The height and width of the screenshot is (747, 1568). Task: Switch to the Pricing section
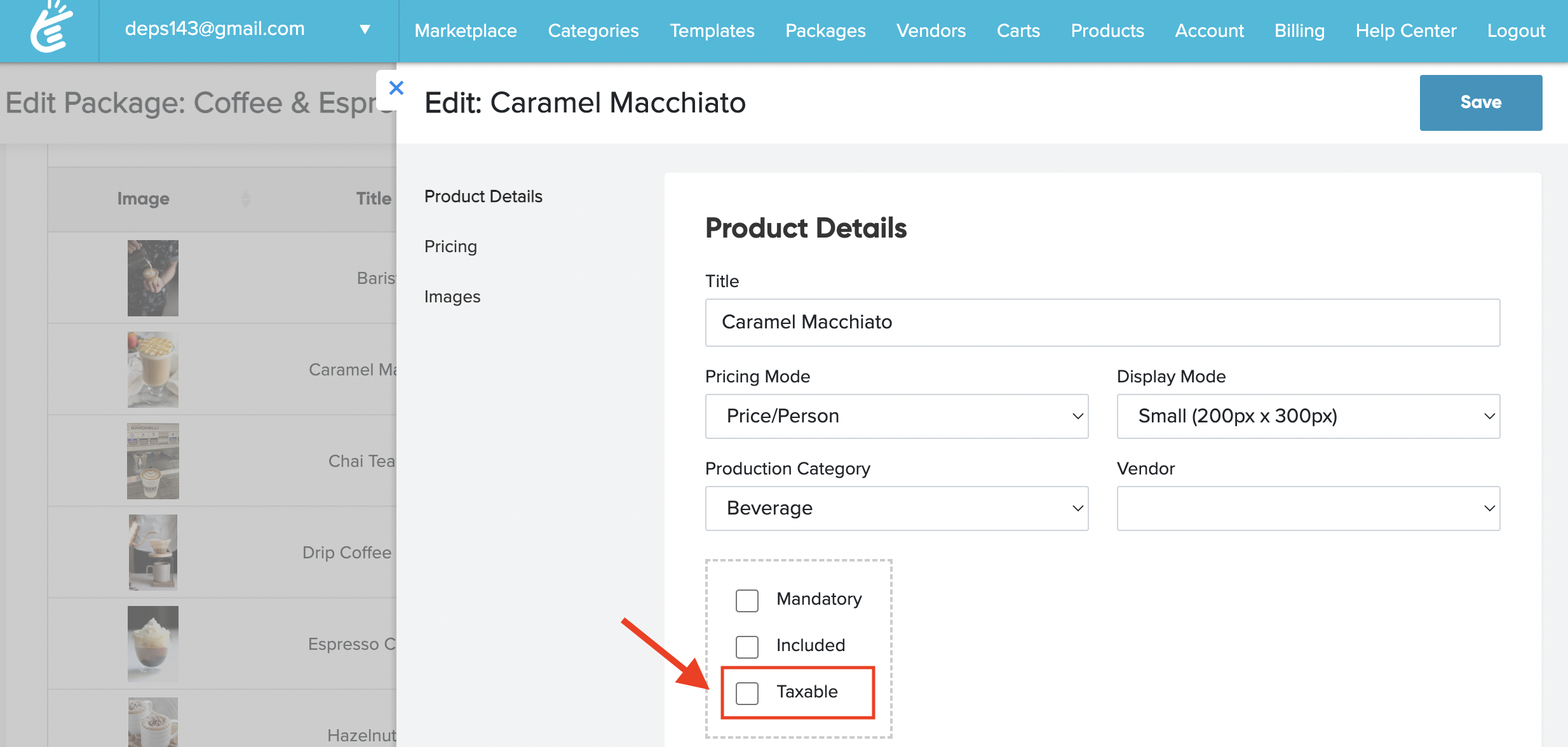tap(450, 246)
